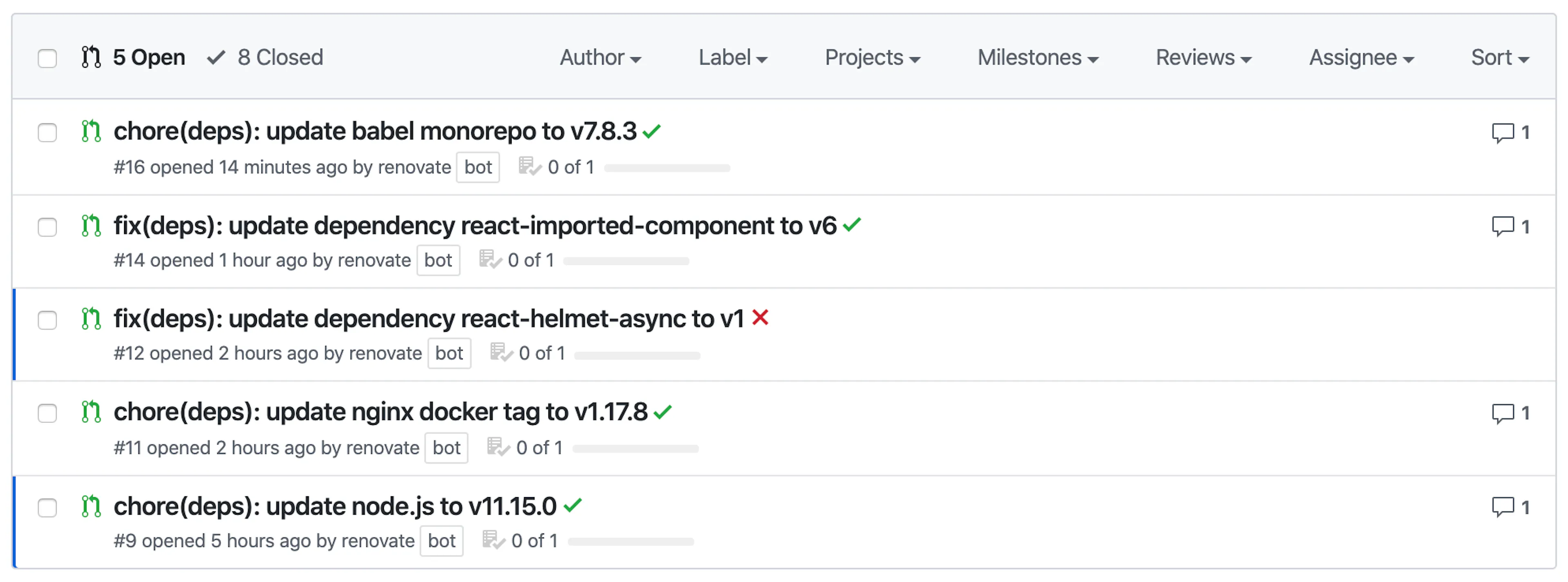Screen dimensions: 1568x582
Task: Open the Sort dropdown
Action: [x=1500, y=58]
